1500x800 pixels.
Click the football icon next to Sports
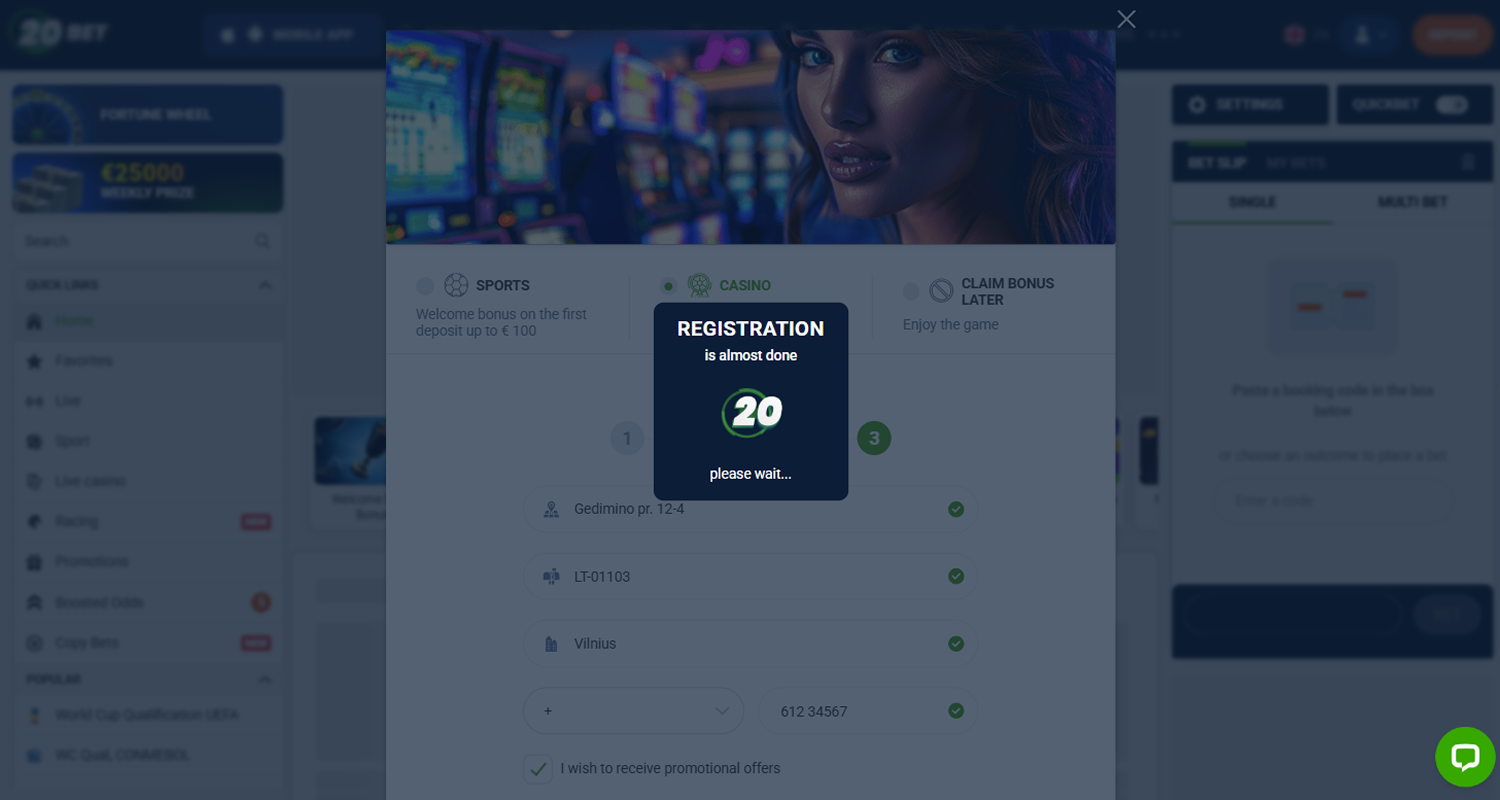click(x=456, y=285)
